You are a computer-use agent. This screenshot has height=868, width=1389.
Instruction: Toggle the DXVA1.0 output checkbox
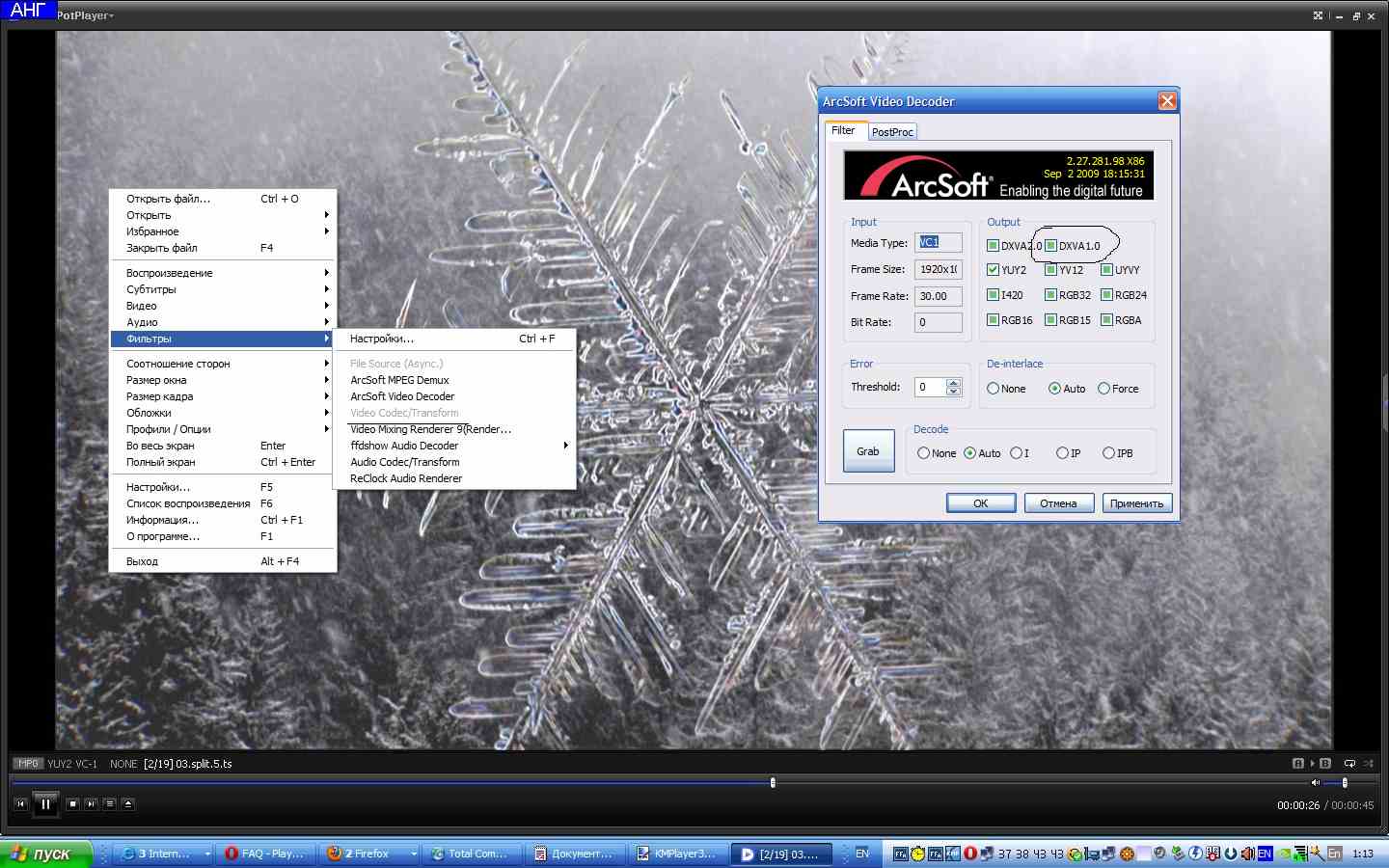click(x=1050, y=245)
